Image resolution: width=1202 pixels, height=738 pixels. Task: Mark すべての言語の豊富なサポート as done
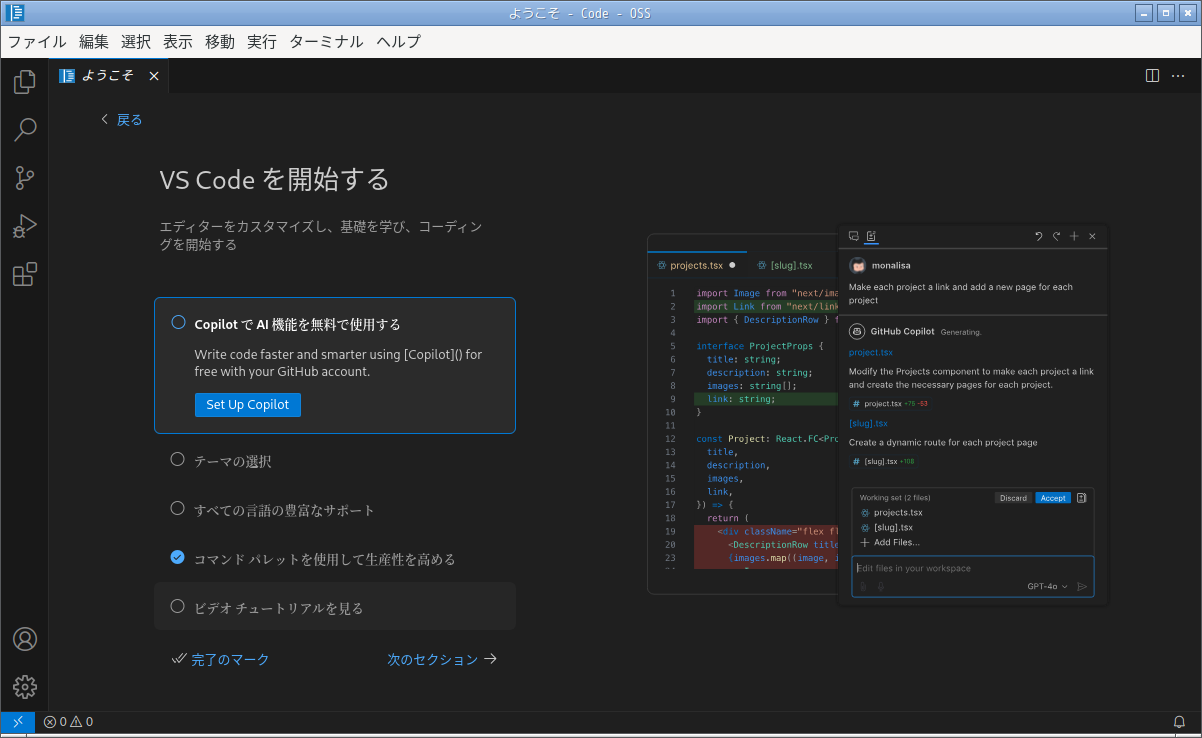[178, 510]
